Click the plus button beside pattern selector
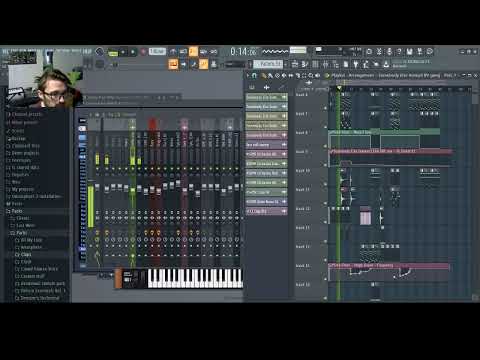The image size is (480, 360). pyautogui.click(x=286, y=64)
